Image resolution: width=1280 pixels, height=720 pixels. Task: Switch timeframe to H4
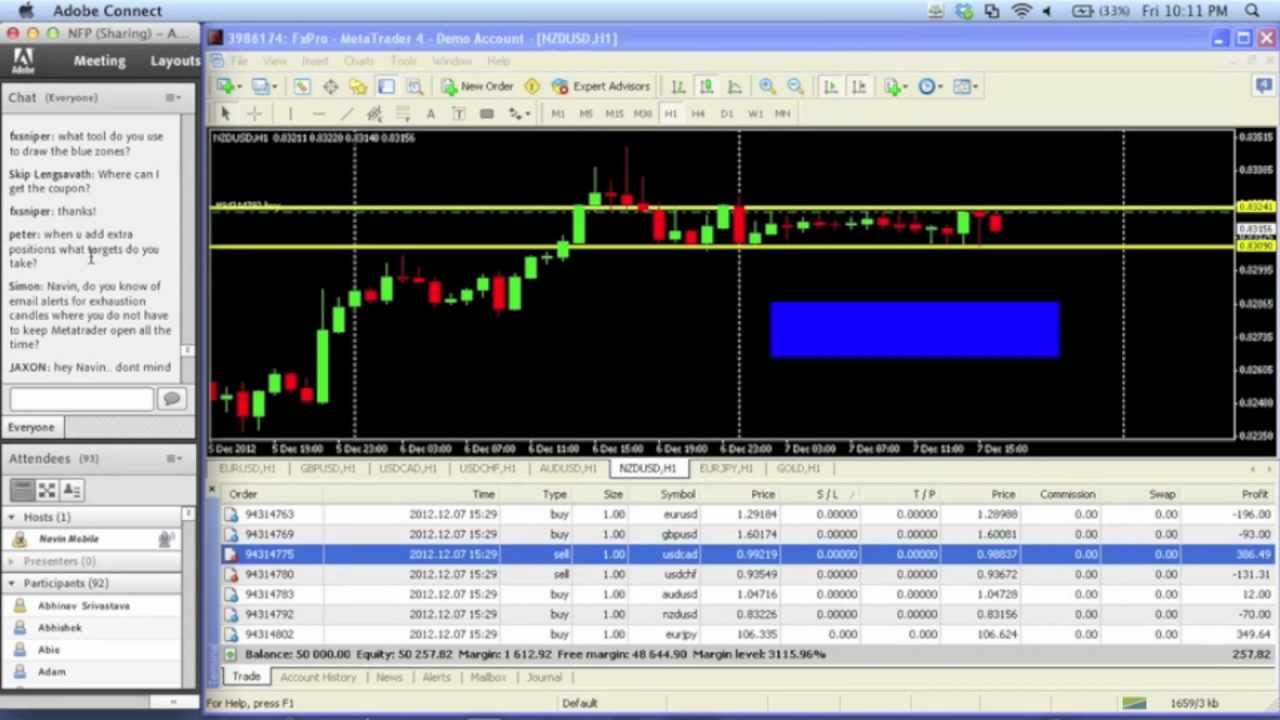tap(698, 113)
